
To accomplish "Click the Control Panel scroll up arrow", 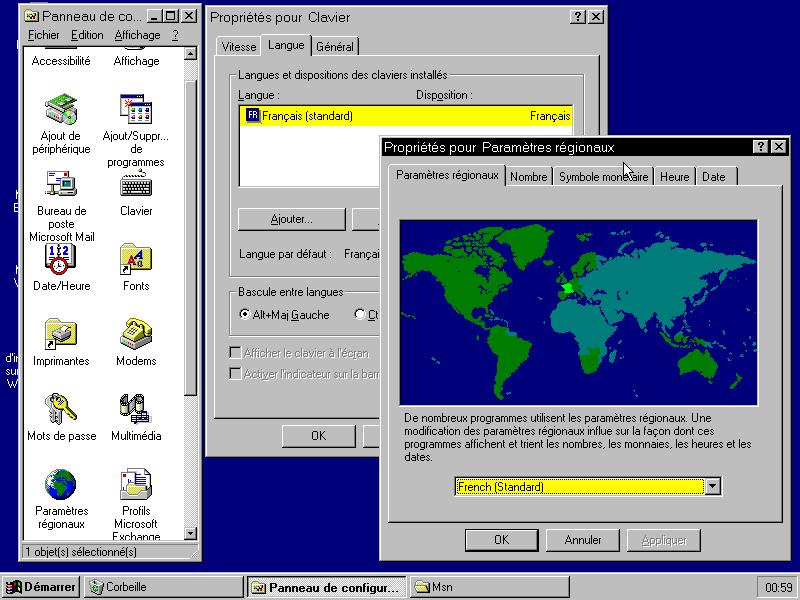I will tap(190, 54).
